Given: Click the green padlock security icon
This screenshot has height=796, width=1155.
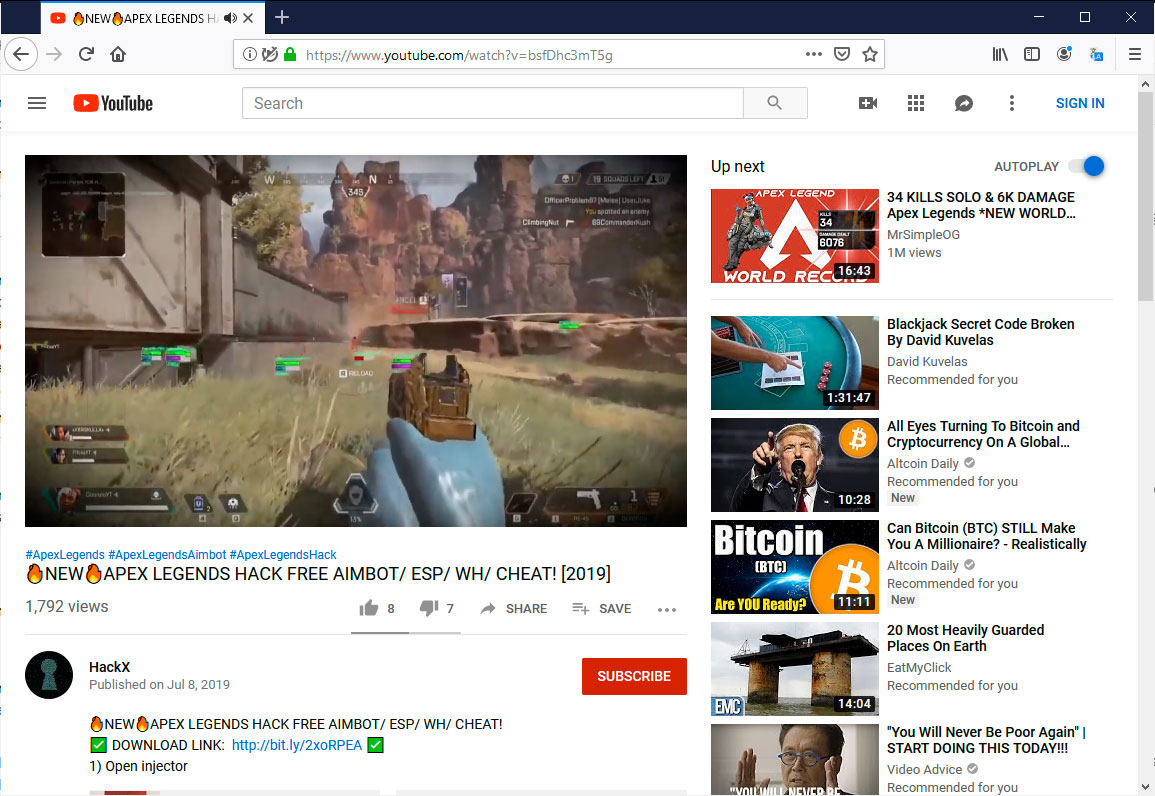Looking at the screenshot, I should click(290, 54).
